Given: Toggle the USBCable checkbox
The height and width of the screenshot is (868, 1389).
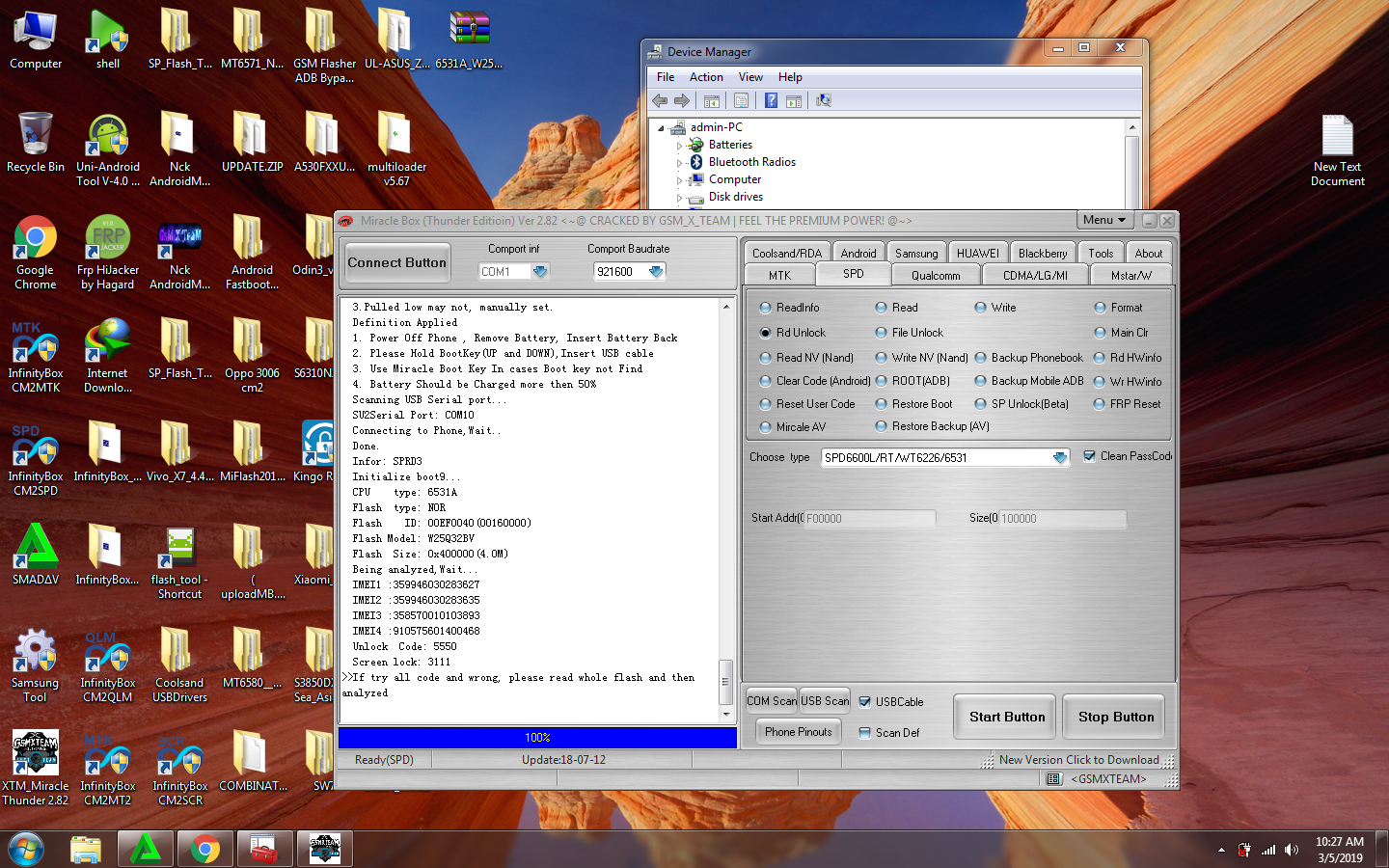Looking at the screenshot, I should 865,702.
